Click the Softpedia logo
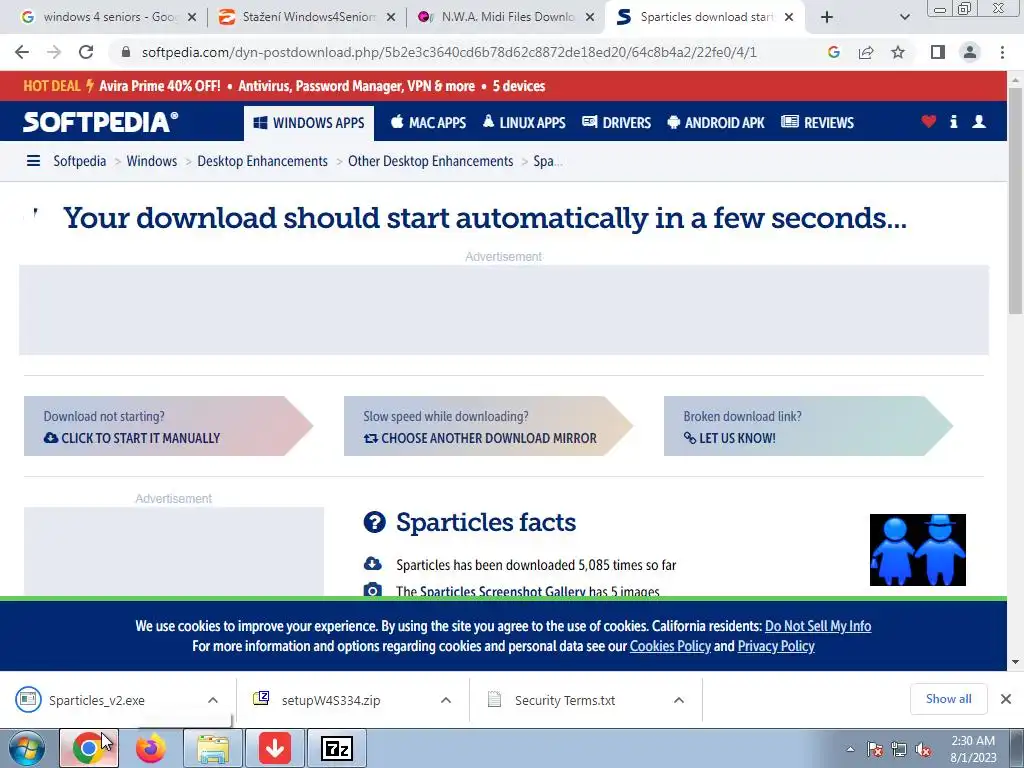1024x768 pixels. pos(101,122)
